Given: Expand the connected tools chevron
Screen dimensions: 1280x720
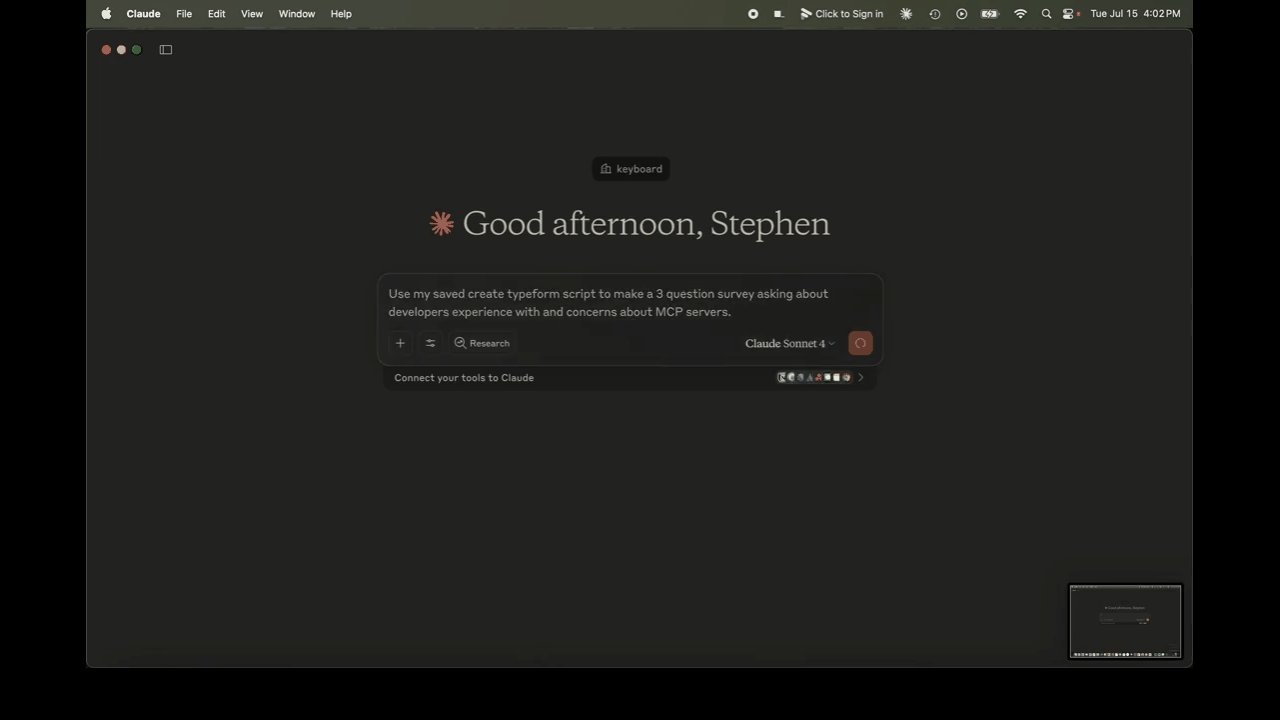Looking at the screenshot, I should (x=859, y=377).
